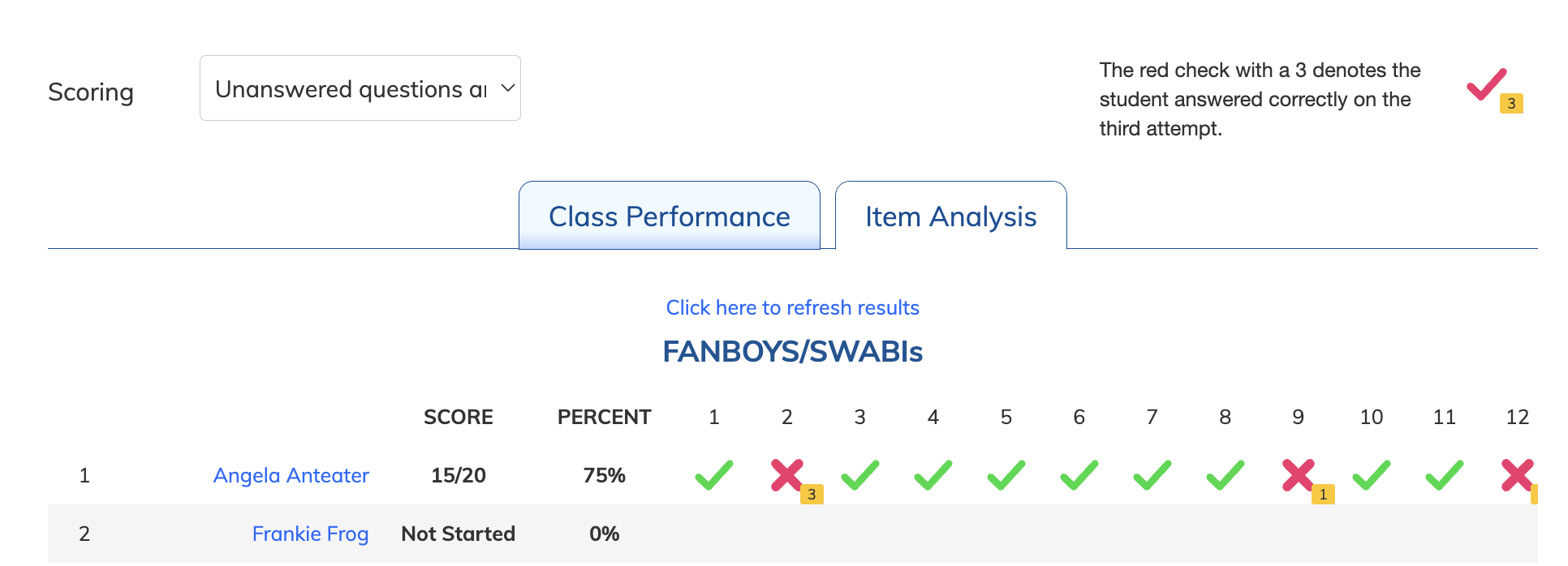Viewport: 1568px width, 566px height.
Task: Switch to the Class Performance tab
Action: [669, 217]
